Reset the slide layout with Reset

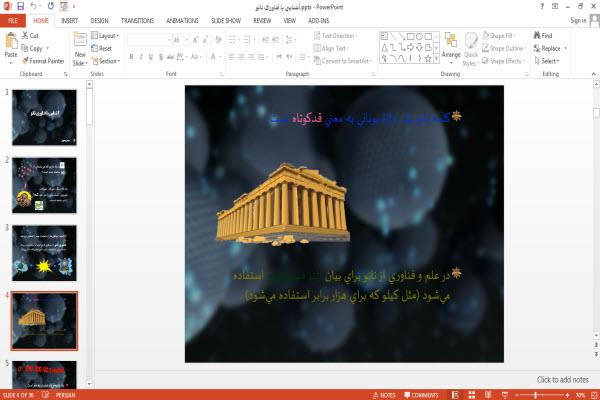click(102, 48)
